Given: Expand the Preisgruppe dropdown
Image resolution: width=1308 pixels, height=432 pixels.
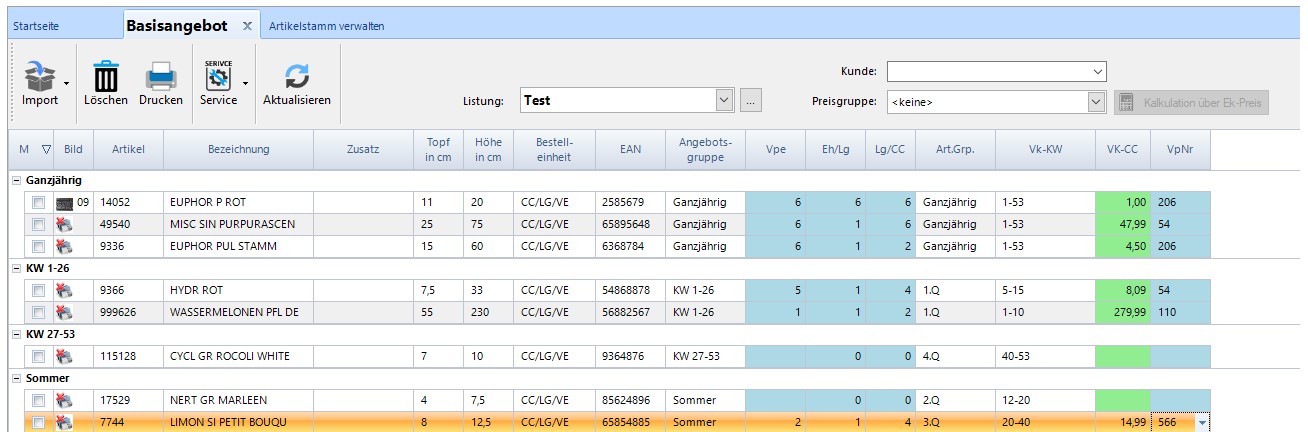Looking at the screenshot, I should [x=1096, y=101].
